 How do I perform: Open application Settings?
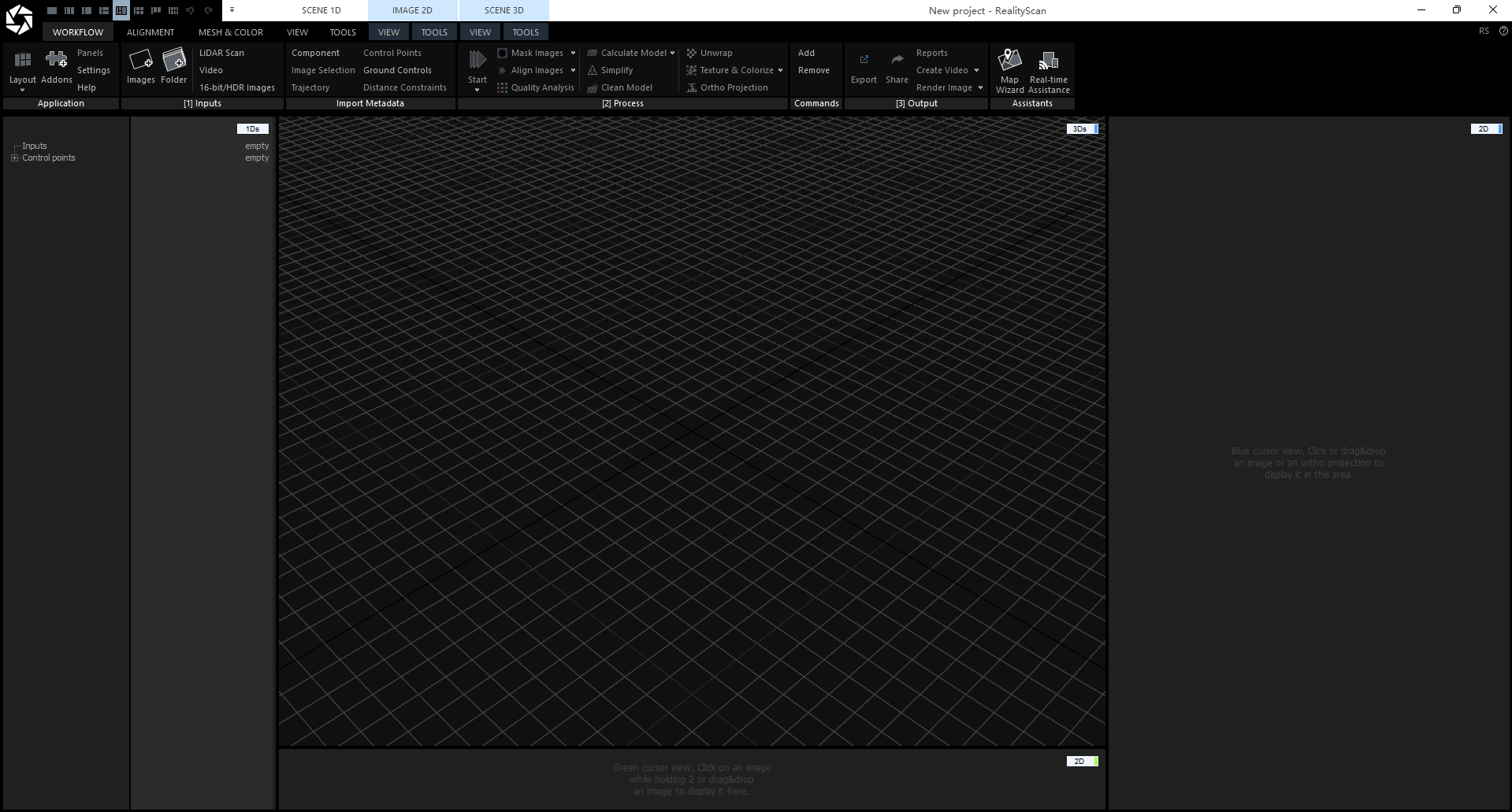coord(94,70)
